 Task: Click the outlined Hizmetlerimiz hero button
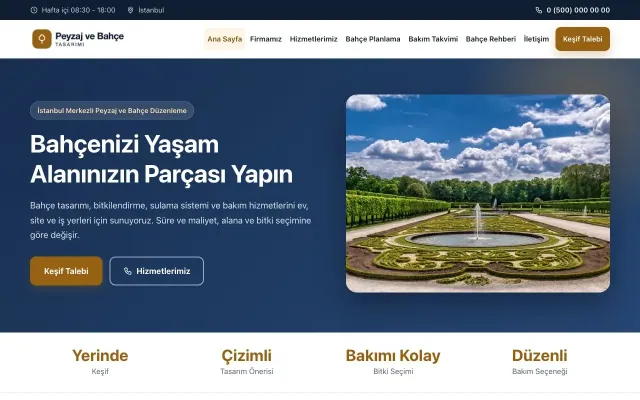[x=156, y=271]
